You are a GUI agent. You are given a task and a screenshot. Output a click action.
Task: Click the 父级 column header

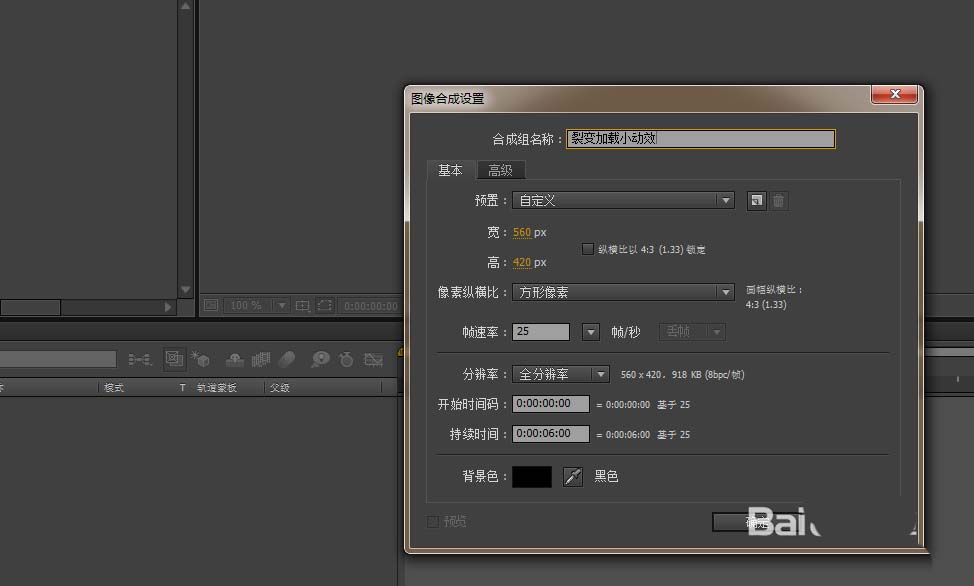pos(280,388)
